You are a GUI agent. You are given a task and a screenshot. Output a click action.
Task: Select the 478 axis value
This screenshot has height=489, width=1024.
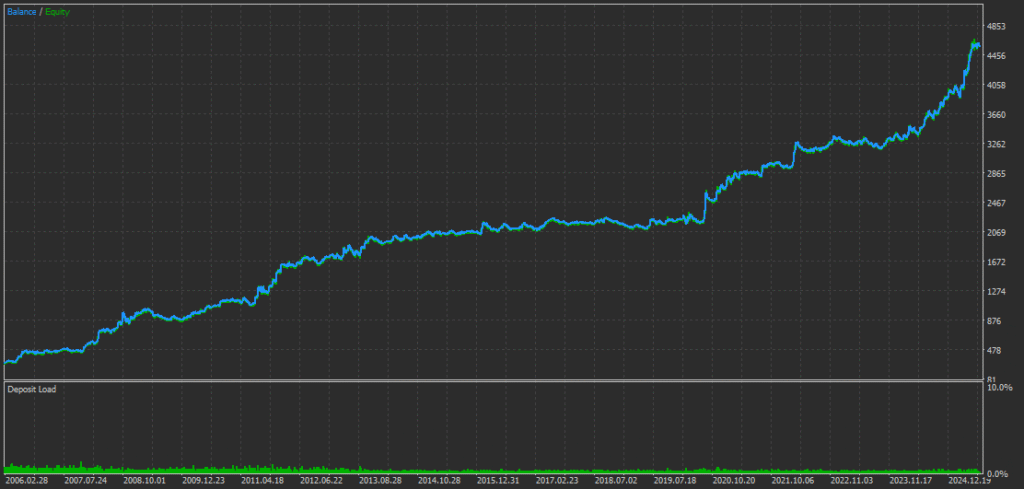[x=993, y=350]
